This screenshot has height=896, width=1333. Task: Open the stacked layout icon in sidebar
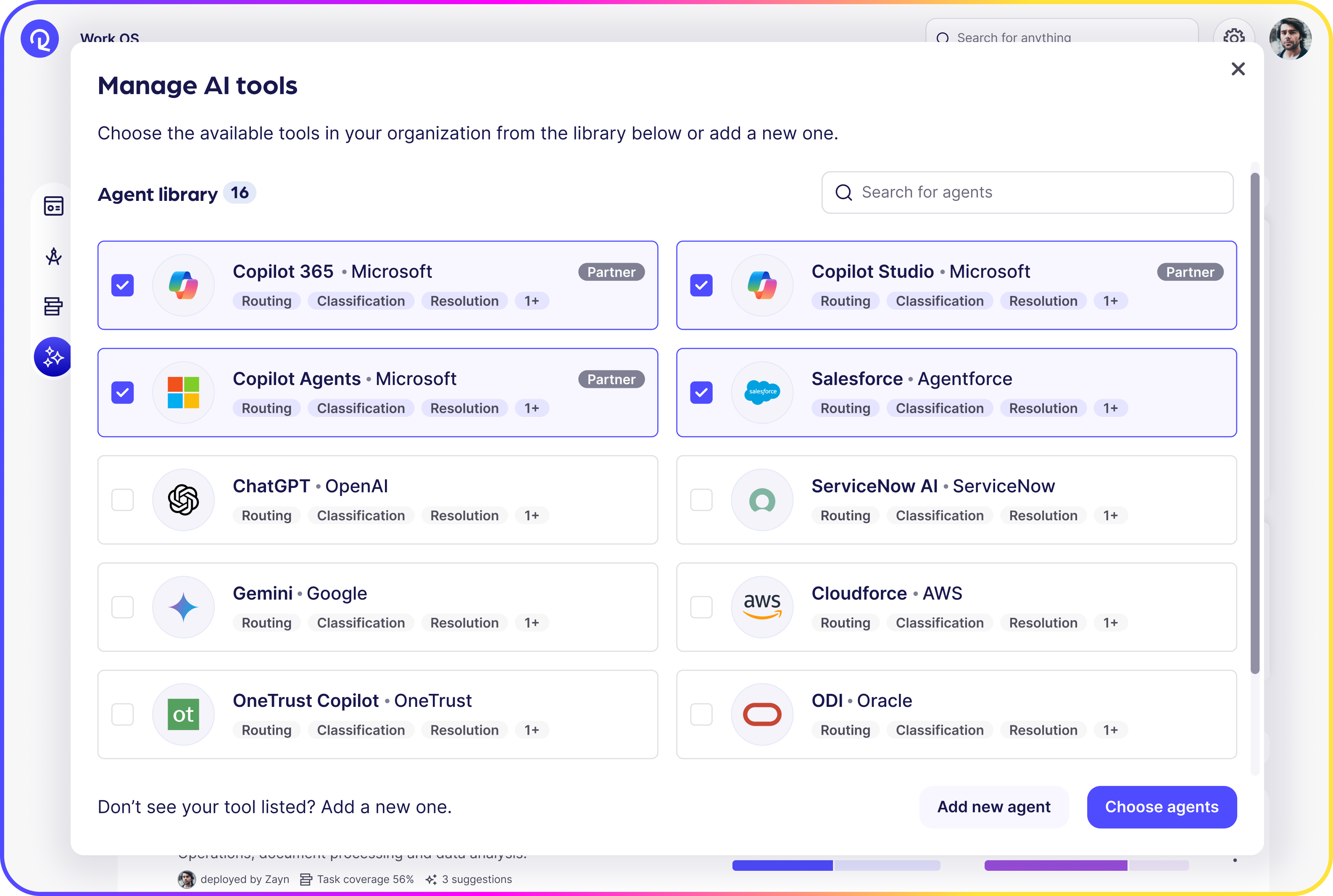coord(54,306)
